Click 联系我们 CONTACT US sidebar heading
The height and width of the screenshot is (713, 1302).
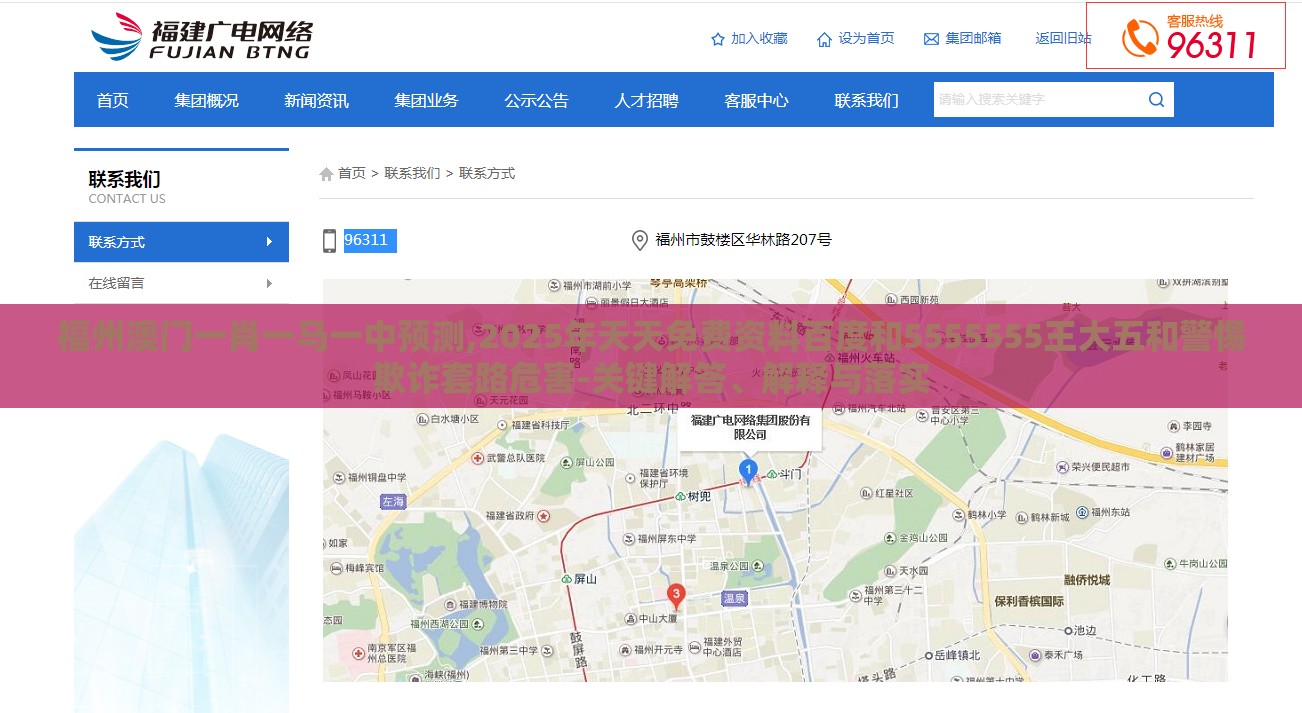(127, 187)
